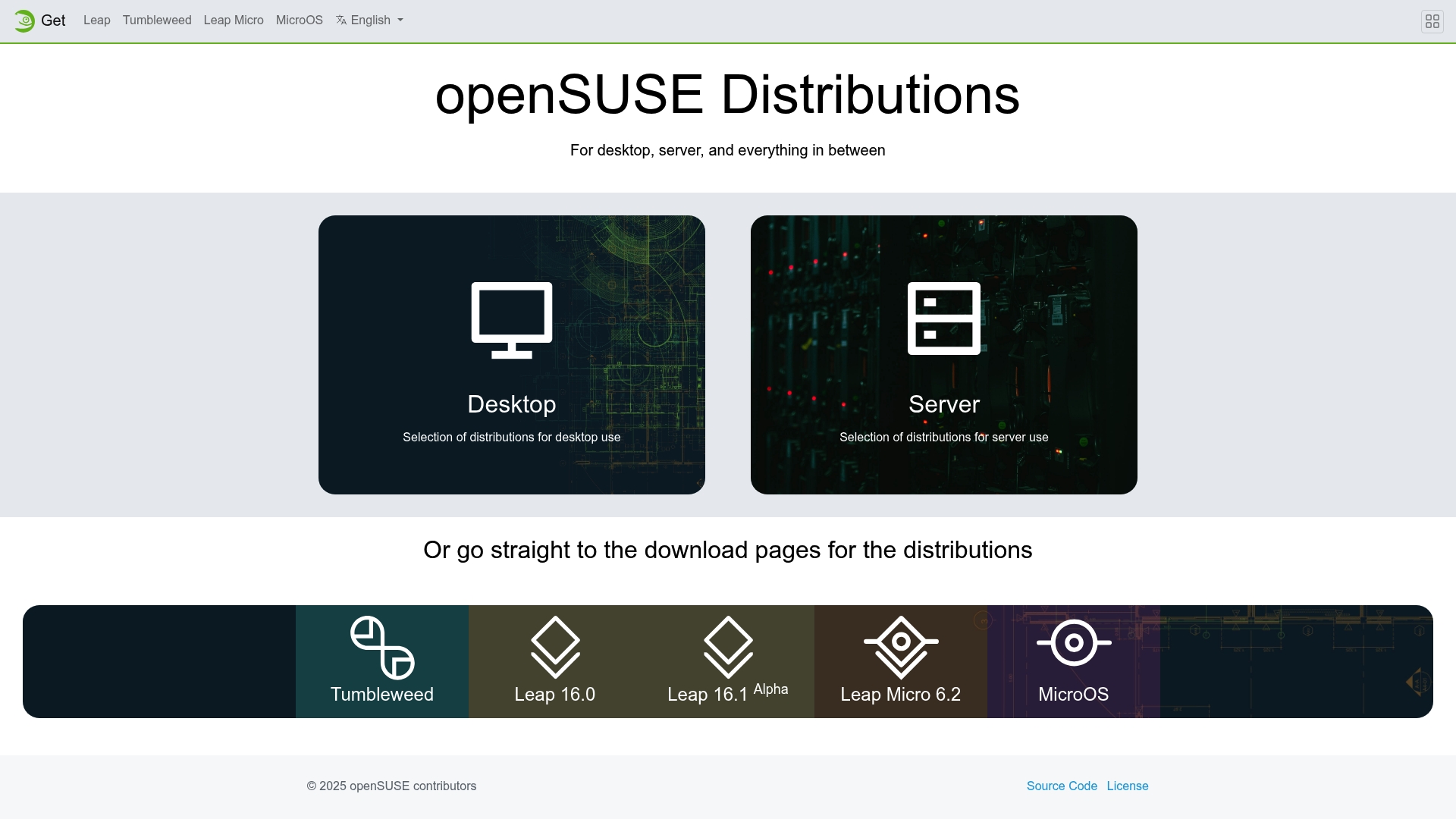Click the monitor icon on the Desktop card
The width and height of the screenshot is (1456, 819).
click(x=512, y=319)
